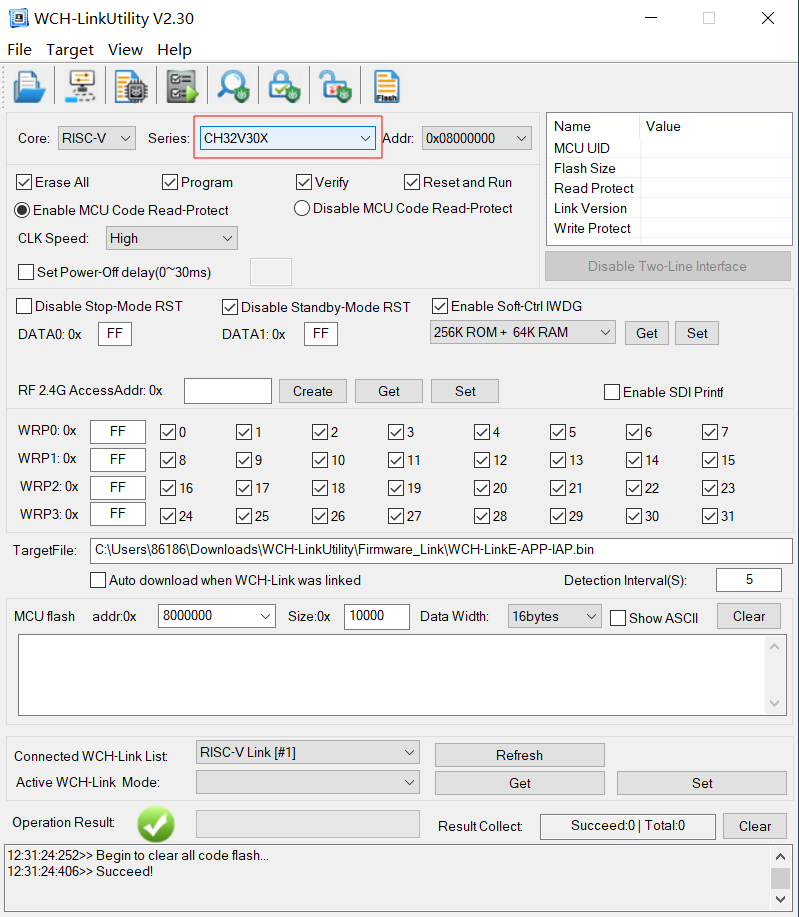Image resolution: width=799 pixels, height=917 pixels.
Task: Click the WRP0 hex input field
Action: (118, 432)
